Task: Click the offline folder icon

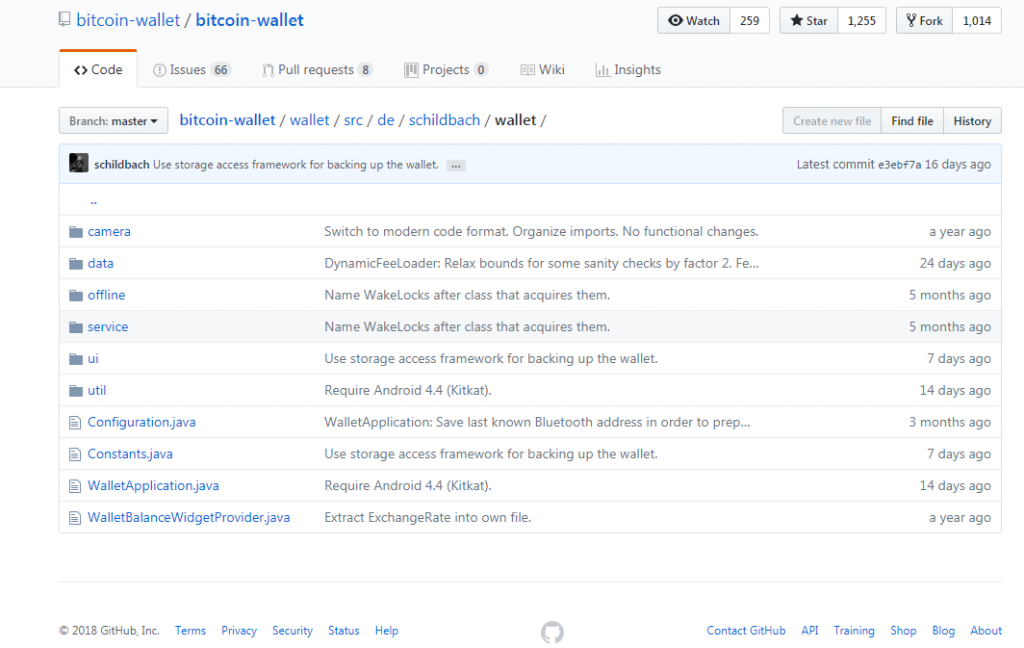Action: tap(76, 295)
